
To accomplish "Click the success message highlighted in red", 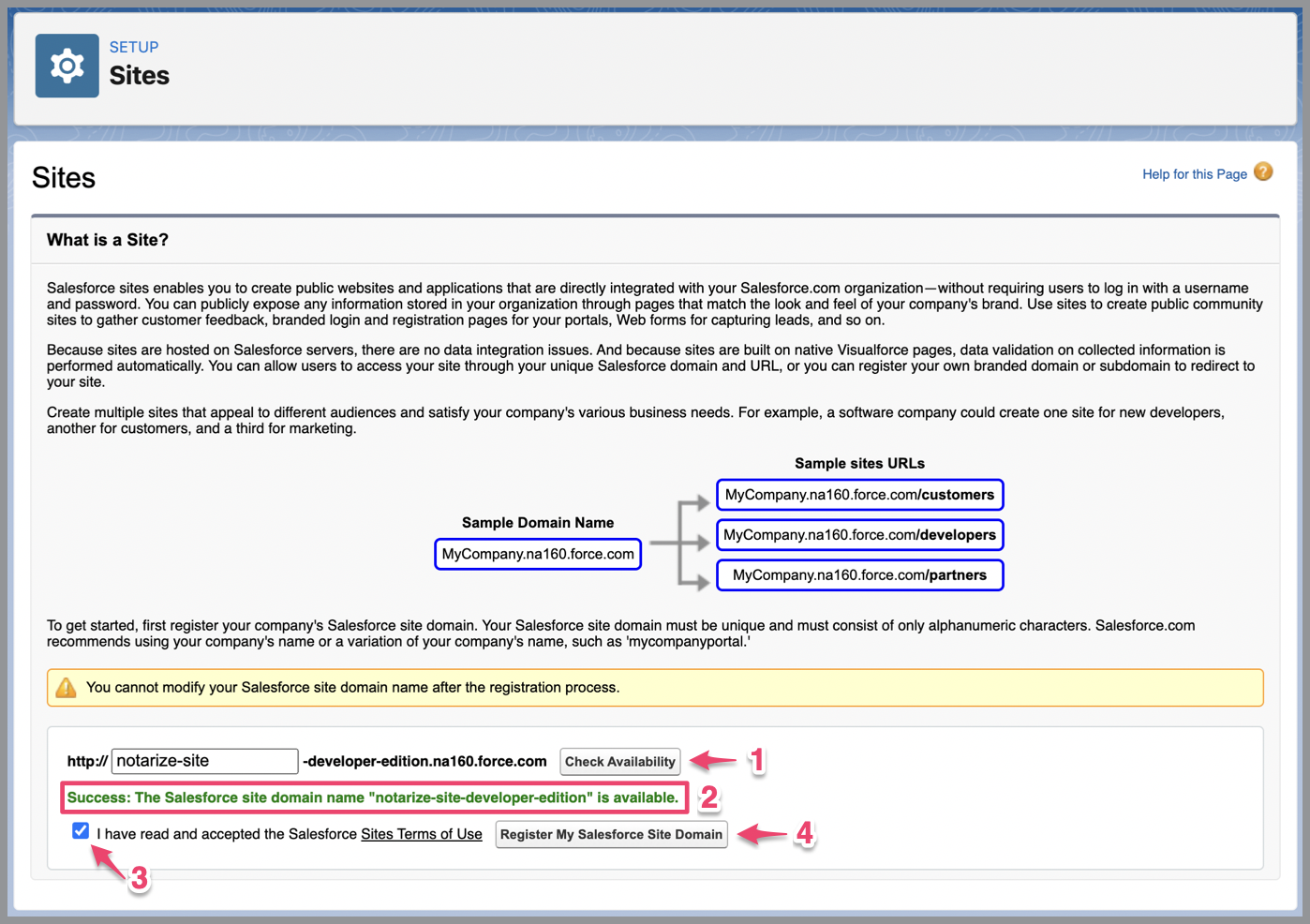I will (375, 797).
